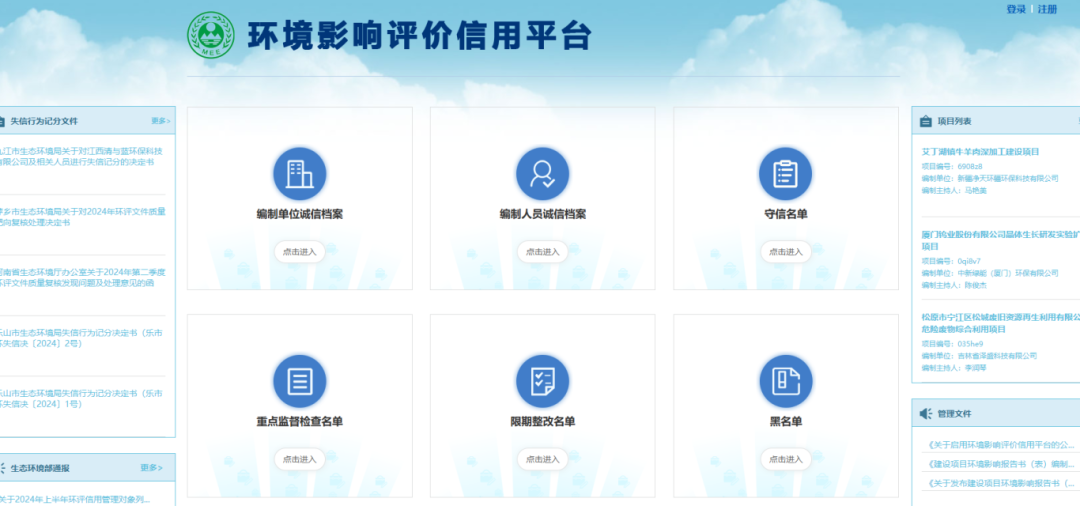Open 失信行为记分决定书 〔2024〕2号 link
1080x506 pixels.
(x=81, y=338)
